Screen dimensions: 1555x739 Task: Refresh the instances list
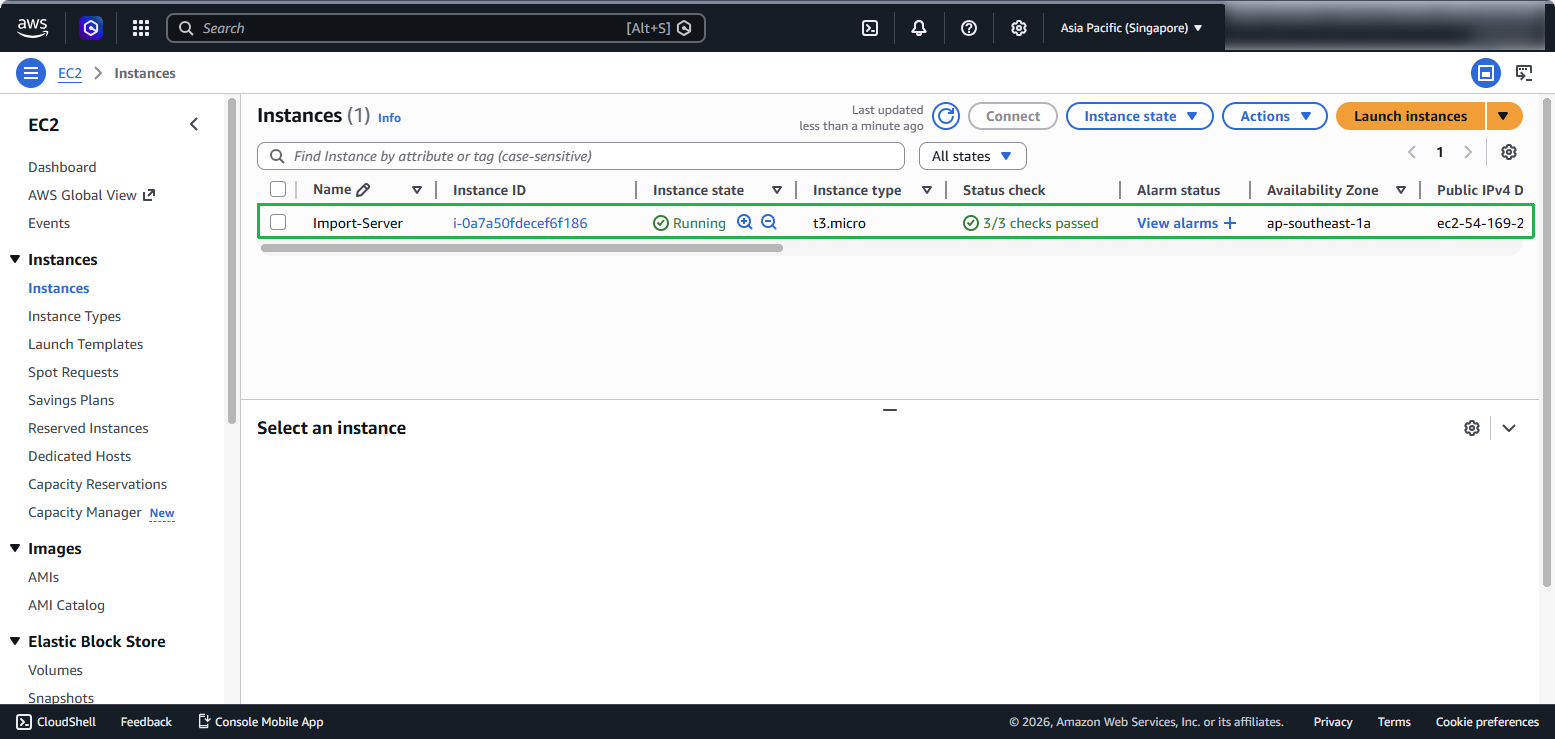946,116
